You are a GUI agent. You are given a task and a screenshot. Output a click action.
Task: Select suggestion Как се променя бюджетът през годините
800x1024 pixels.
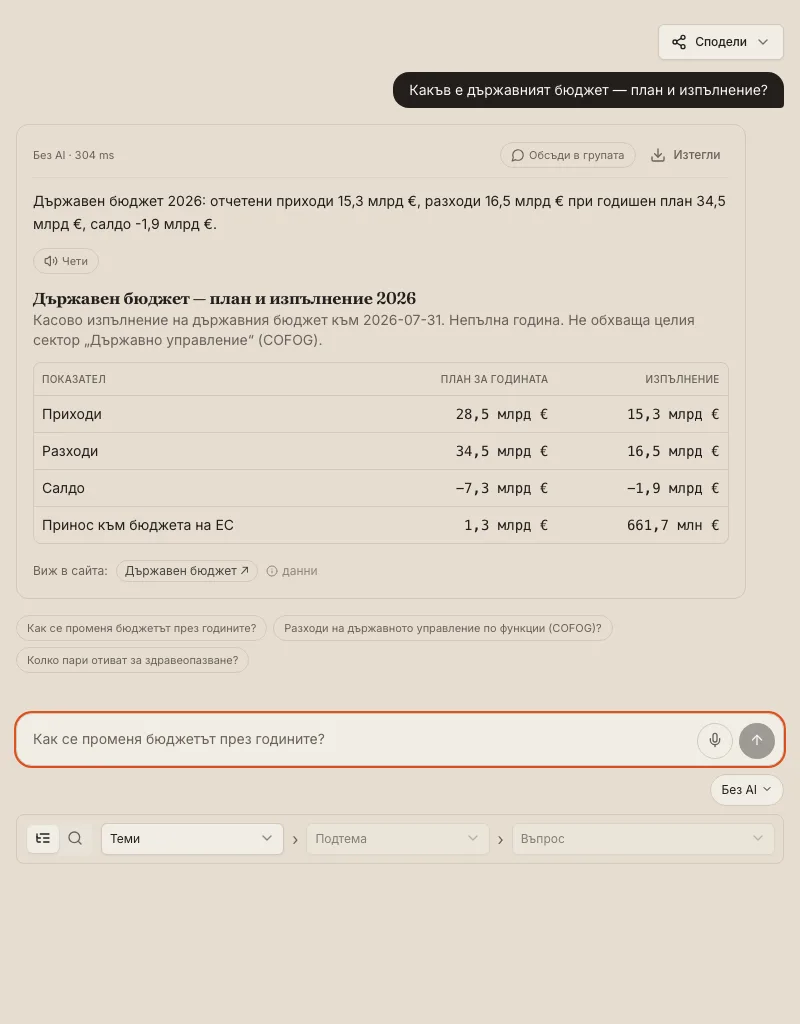pyautogui.click(x=141, y=628)
